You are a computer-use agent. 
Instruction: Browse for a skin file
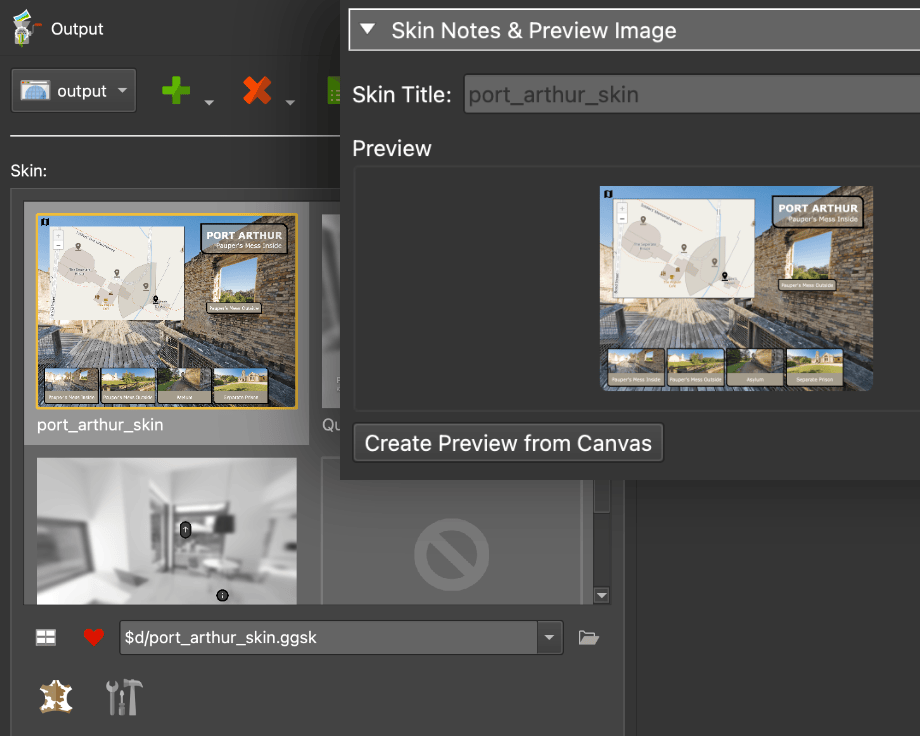(x=588, y=637)
